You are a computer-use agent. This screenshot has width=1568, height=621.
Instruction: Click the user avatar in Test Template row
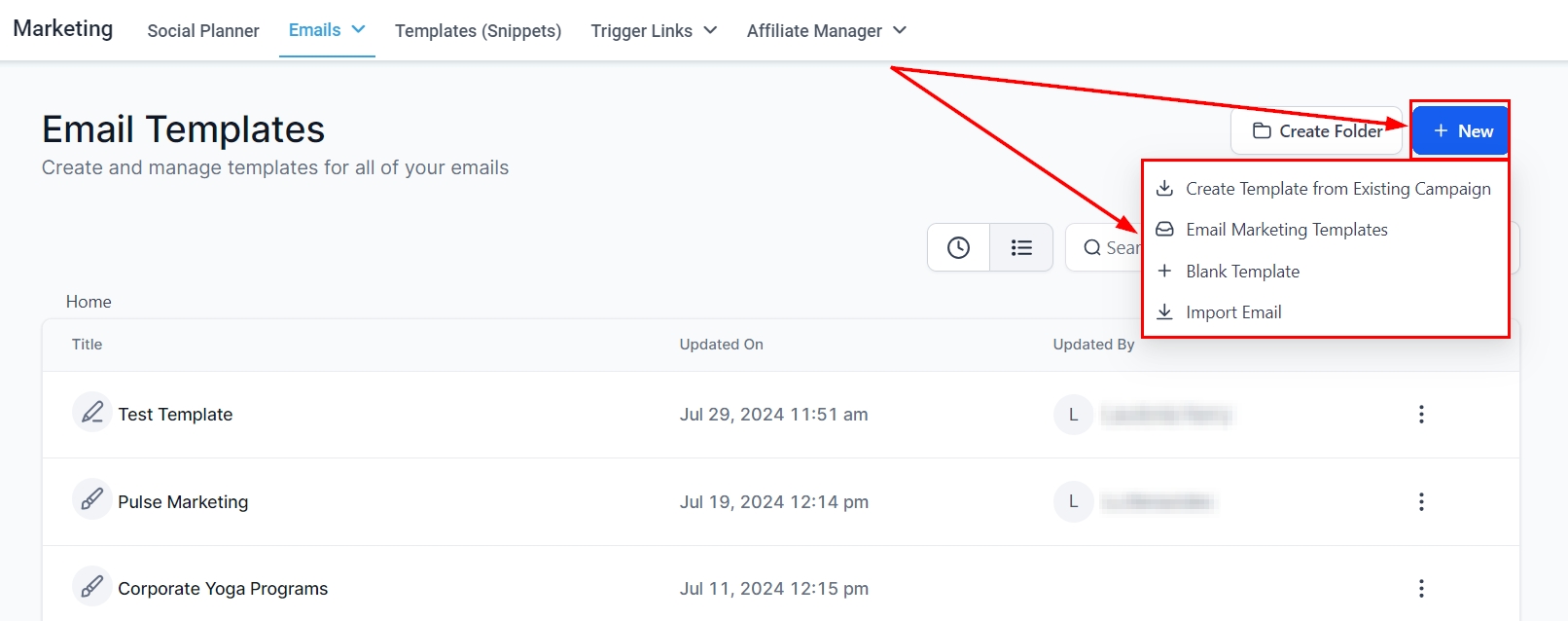tap(1074, 415)
